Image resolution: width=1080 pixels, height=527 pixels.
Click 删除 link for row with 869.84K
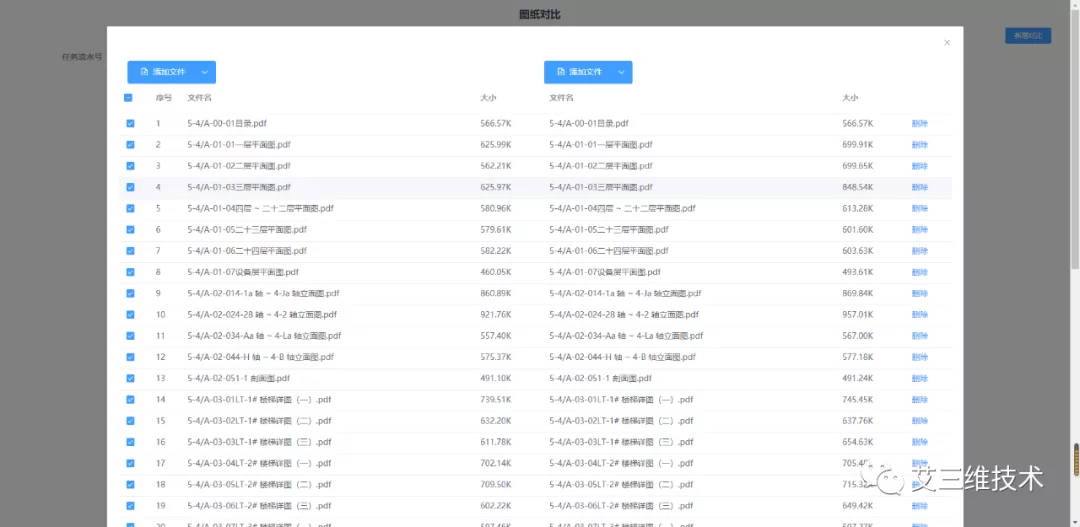920,293
